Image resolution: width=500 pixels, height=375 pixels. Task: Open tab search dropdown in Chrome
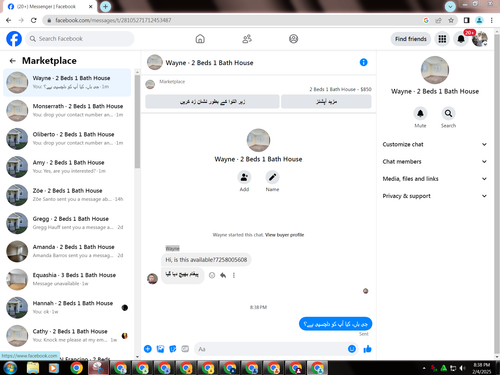pos(450,6)
